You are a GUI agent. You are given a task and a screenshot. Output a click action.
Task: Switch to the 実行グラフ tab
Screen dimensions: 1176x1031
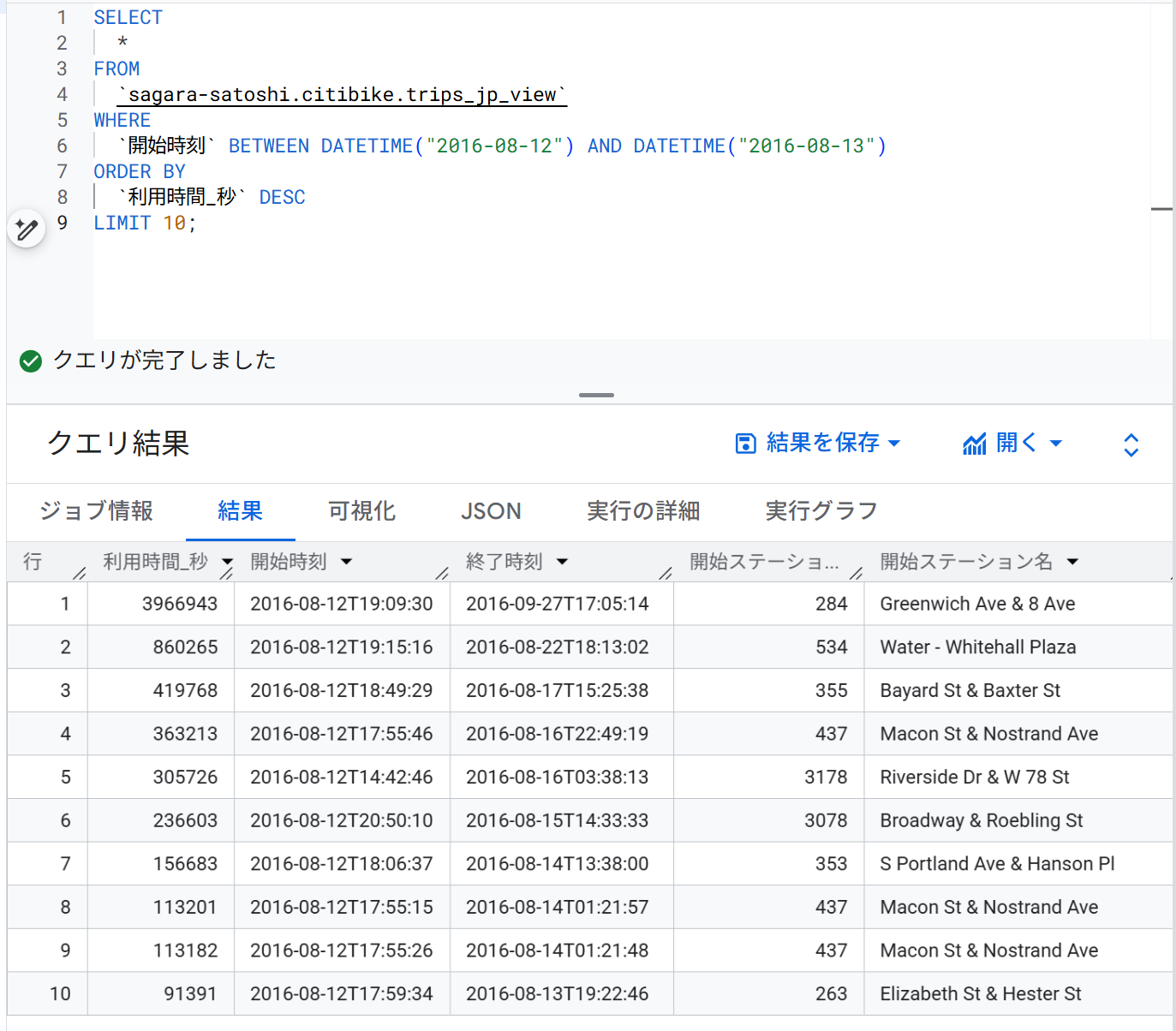(821, 511)
